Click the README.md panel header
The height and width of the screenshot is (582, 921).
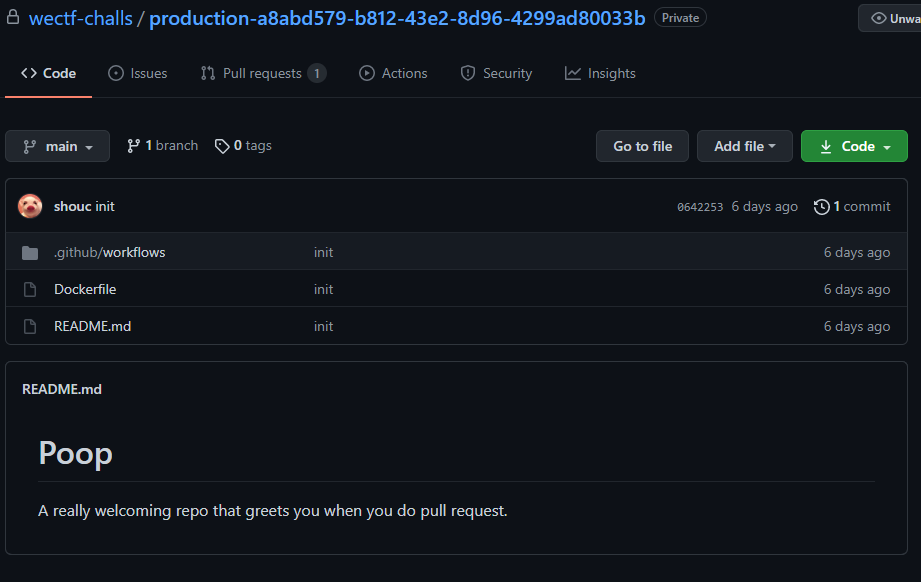click(x=62, y=389)
